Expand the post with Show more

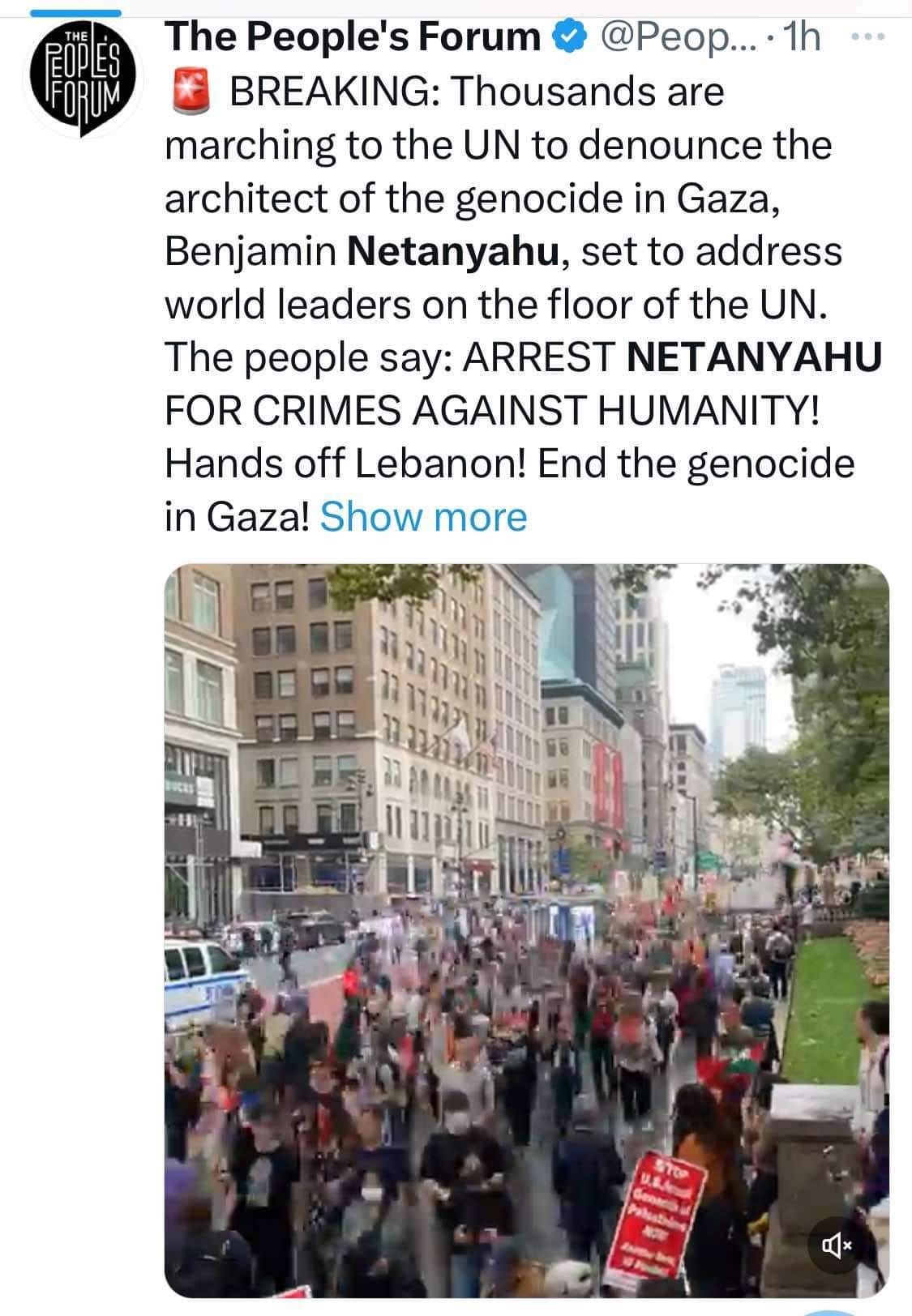(x=423, y=516)
